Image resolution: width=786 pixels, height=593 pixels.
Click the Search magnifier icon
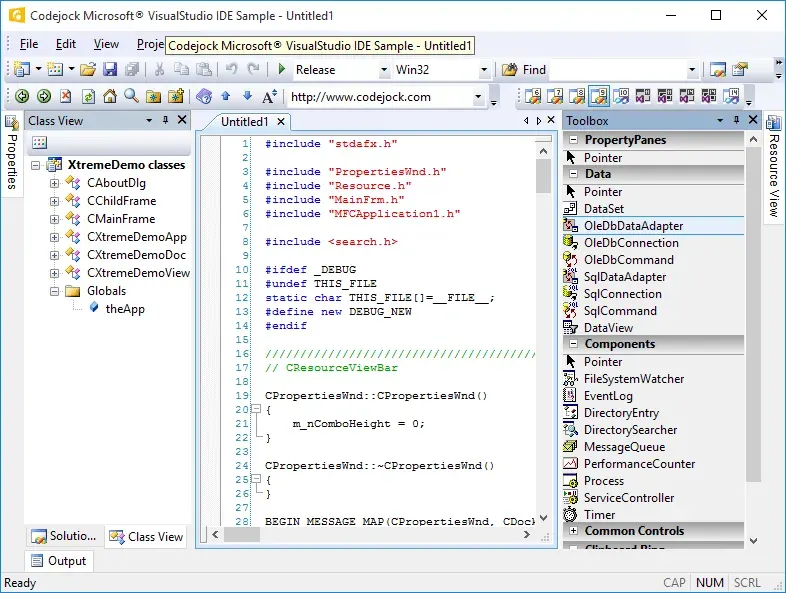[x=131, y=96]
